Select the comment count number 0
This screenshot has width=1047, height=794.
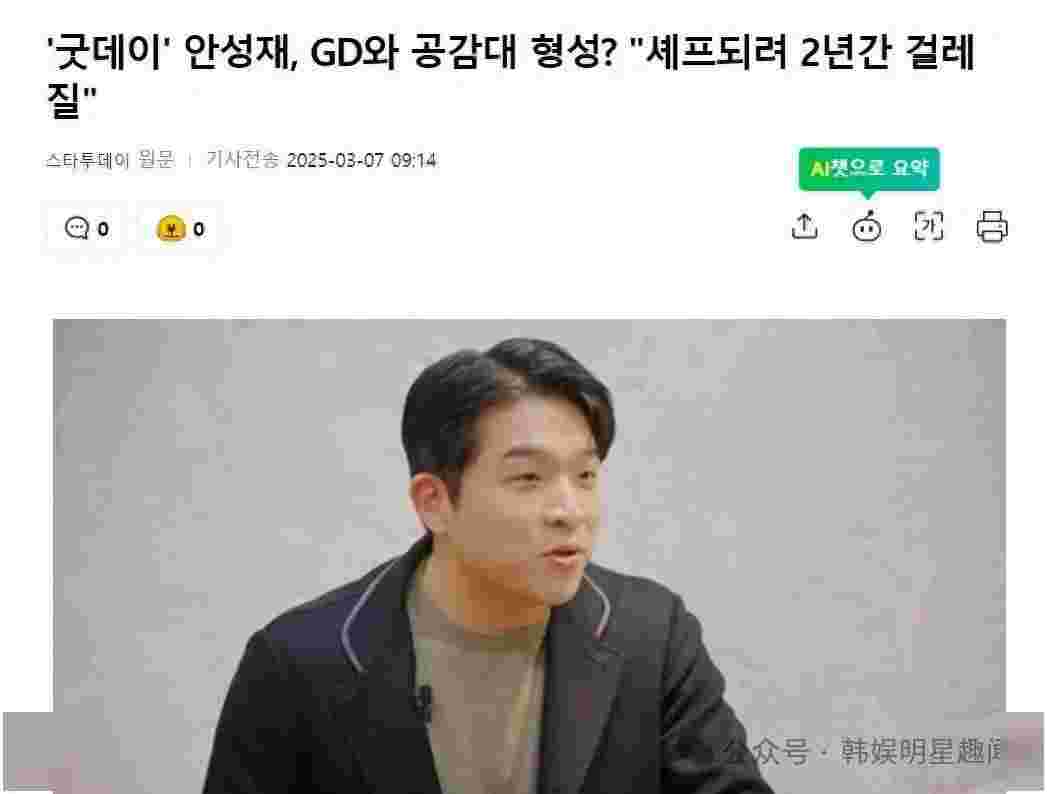tap(103, 229)
